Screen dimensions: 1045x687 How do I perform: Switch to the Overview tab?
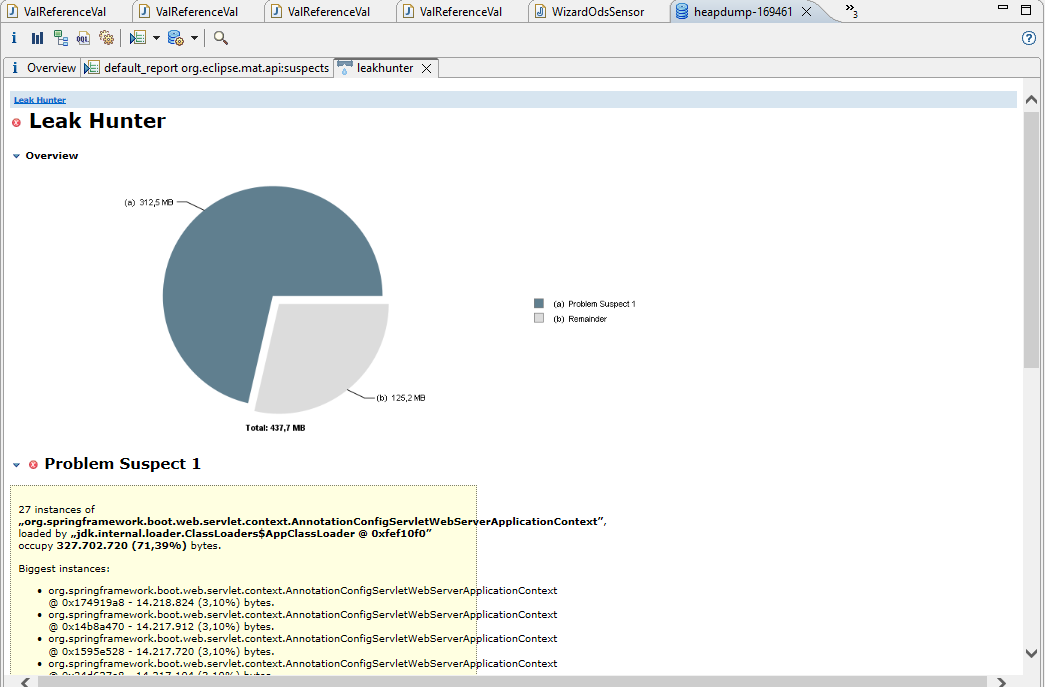click(x=43, y=68)
